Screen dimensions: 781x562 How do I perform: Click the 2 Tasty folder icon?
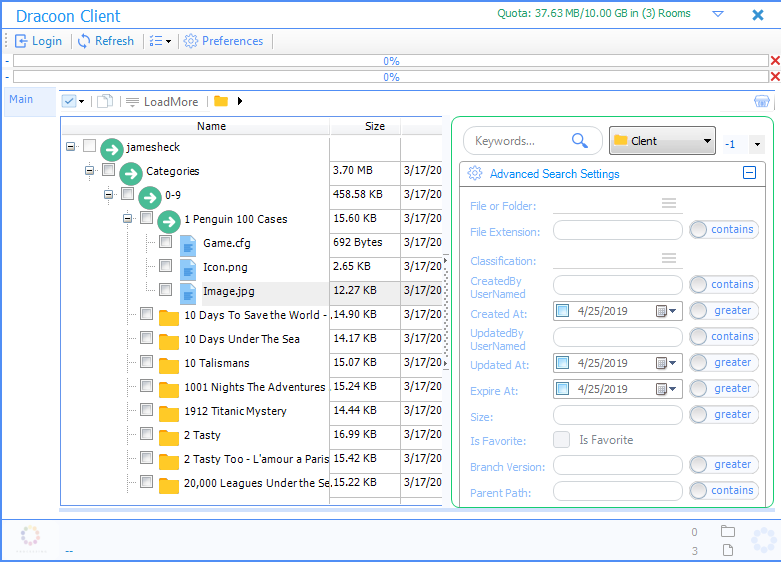[x=169, y=437]
